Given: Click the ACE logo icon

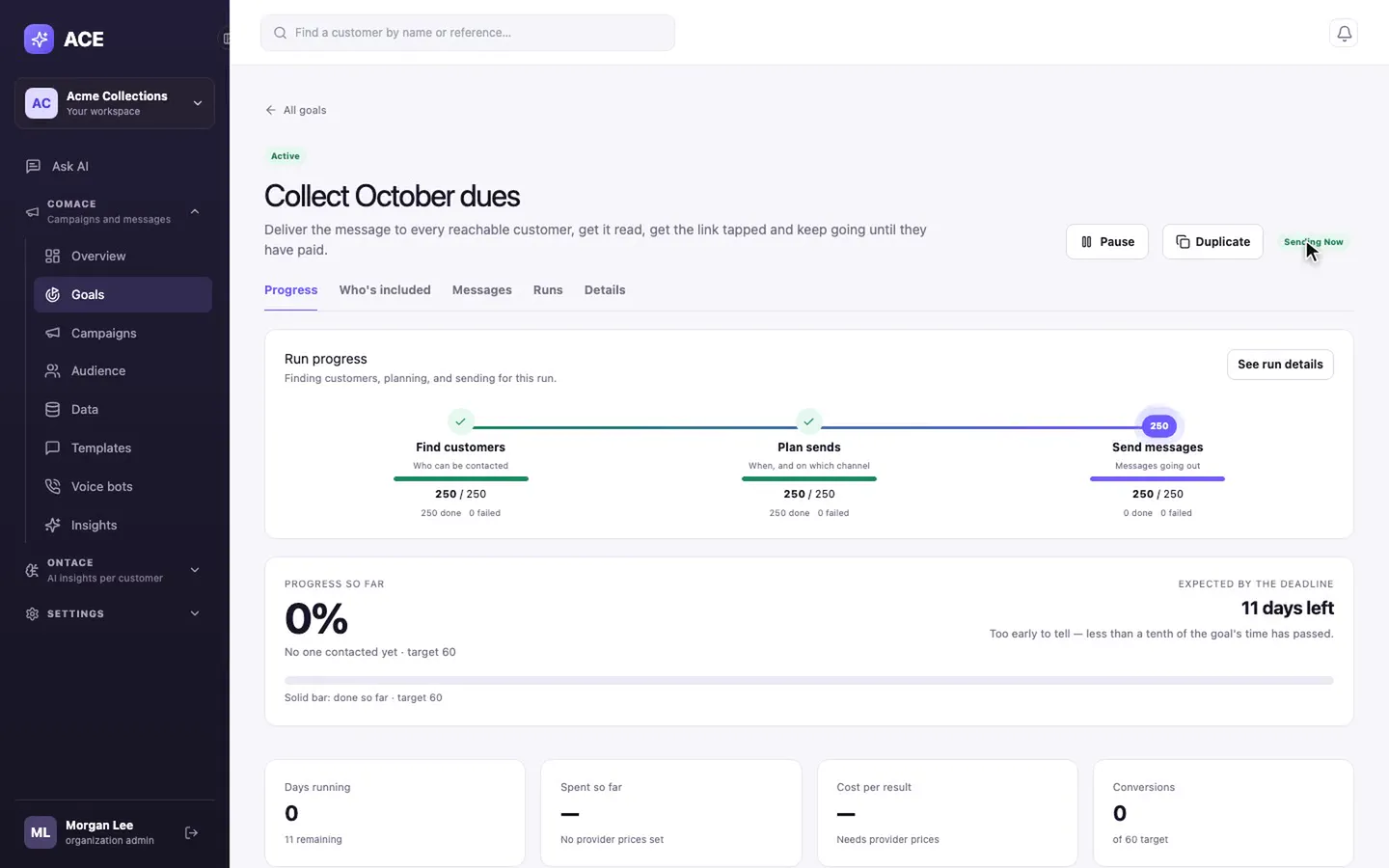Looking at the screenshot, I should pos(39,40).
